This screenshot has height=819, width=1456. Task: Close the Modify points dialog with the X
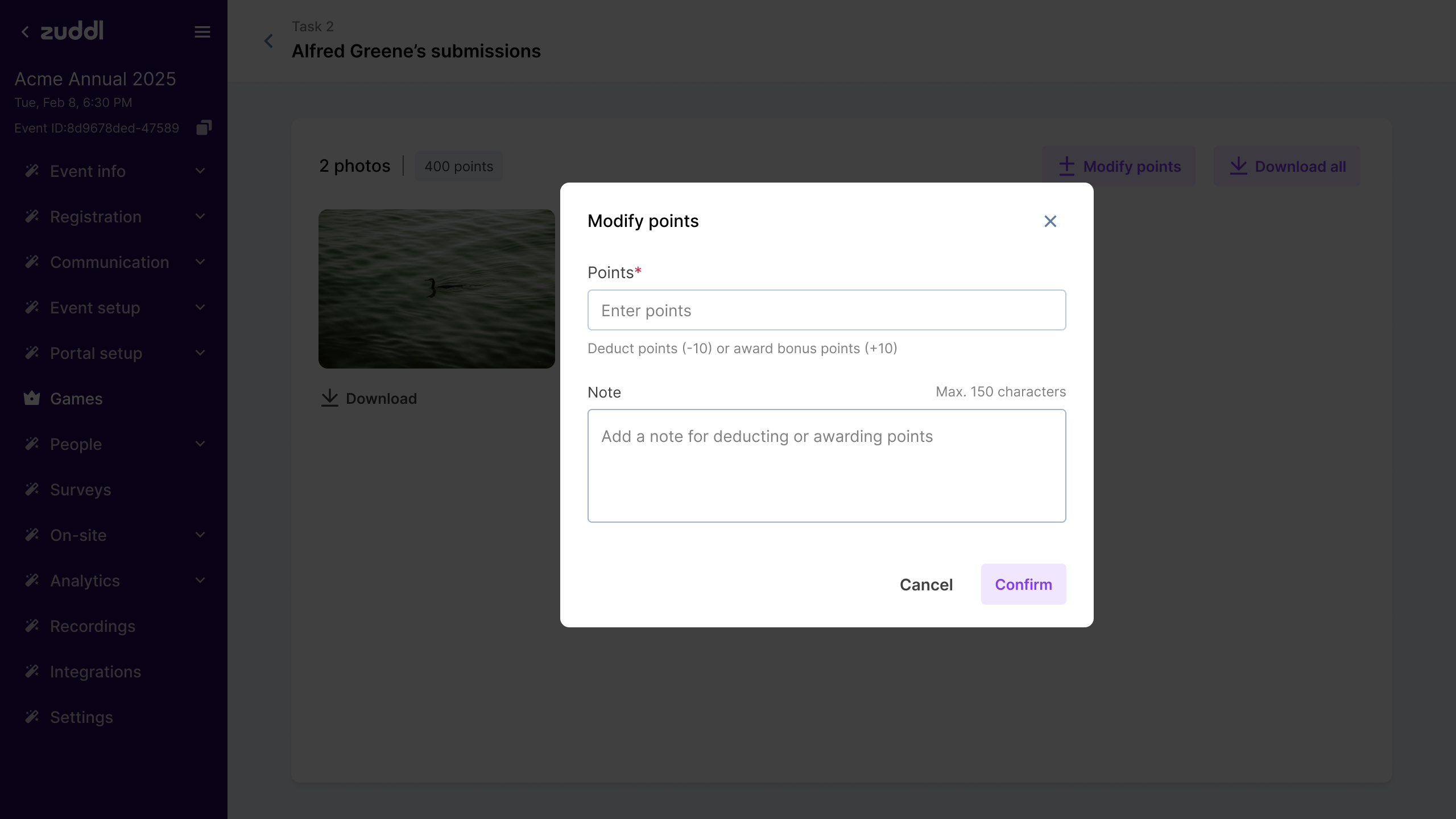point(1050,221)
